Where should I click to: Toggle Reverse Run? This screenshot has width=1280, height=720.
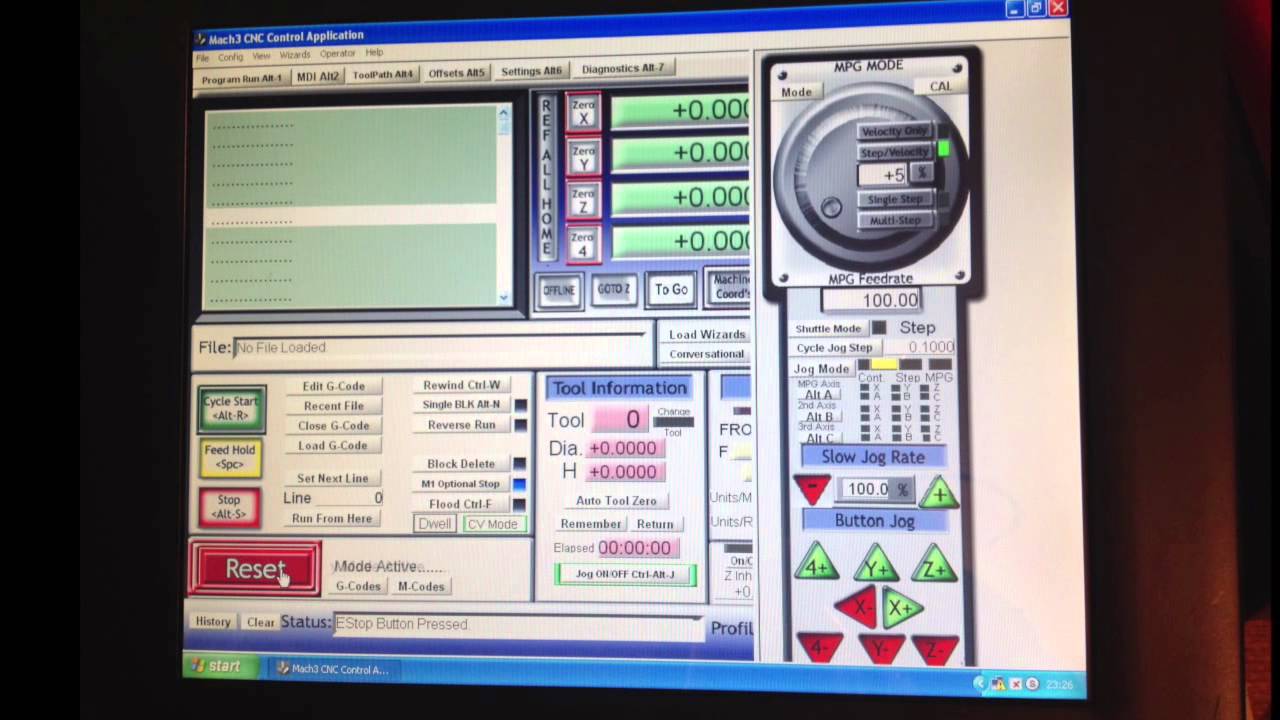(461, 424)
